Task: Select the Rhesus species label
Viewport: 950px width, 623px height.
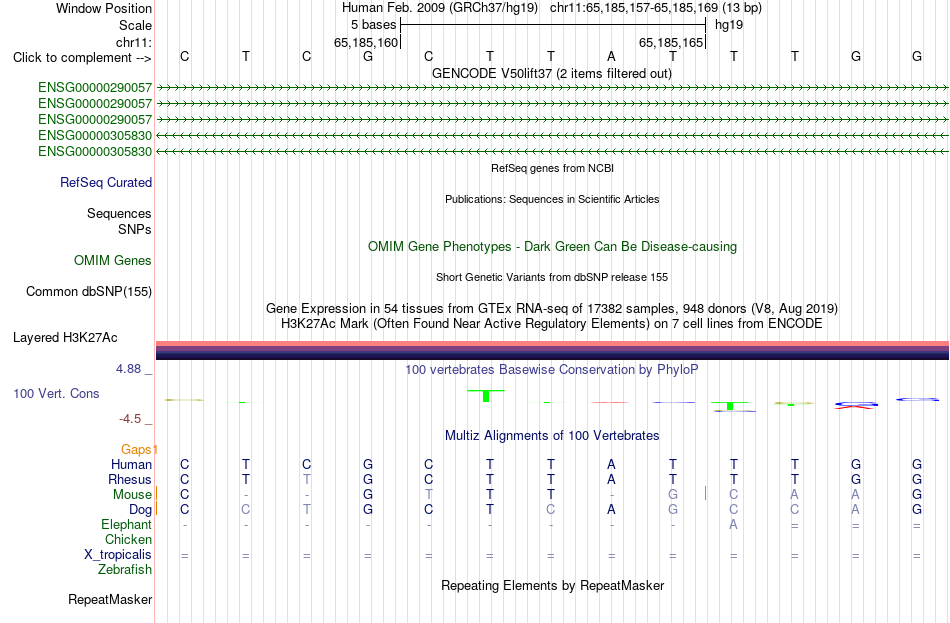Action: pyautogui.click(x=130, y=480)
